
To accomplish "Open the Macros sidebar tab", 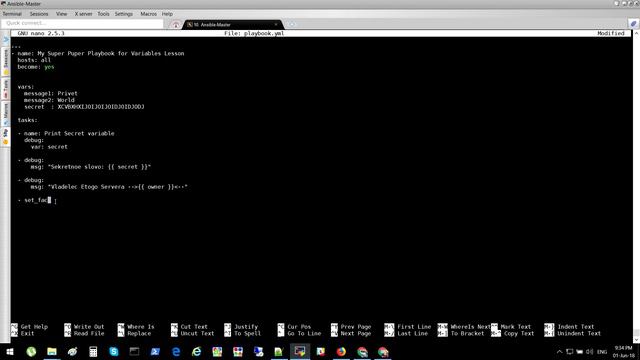I will click(6, 113).
